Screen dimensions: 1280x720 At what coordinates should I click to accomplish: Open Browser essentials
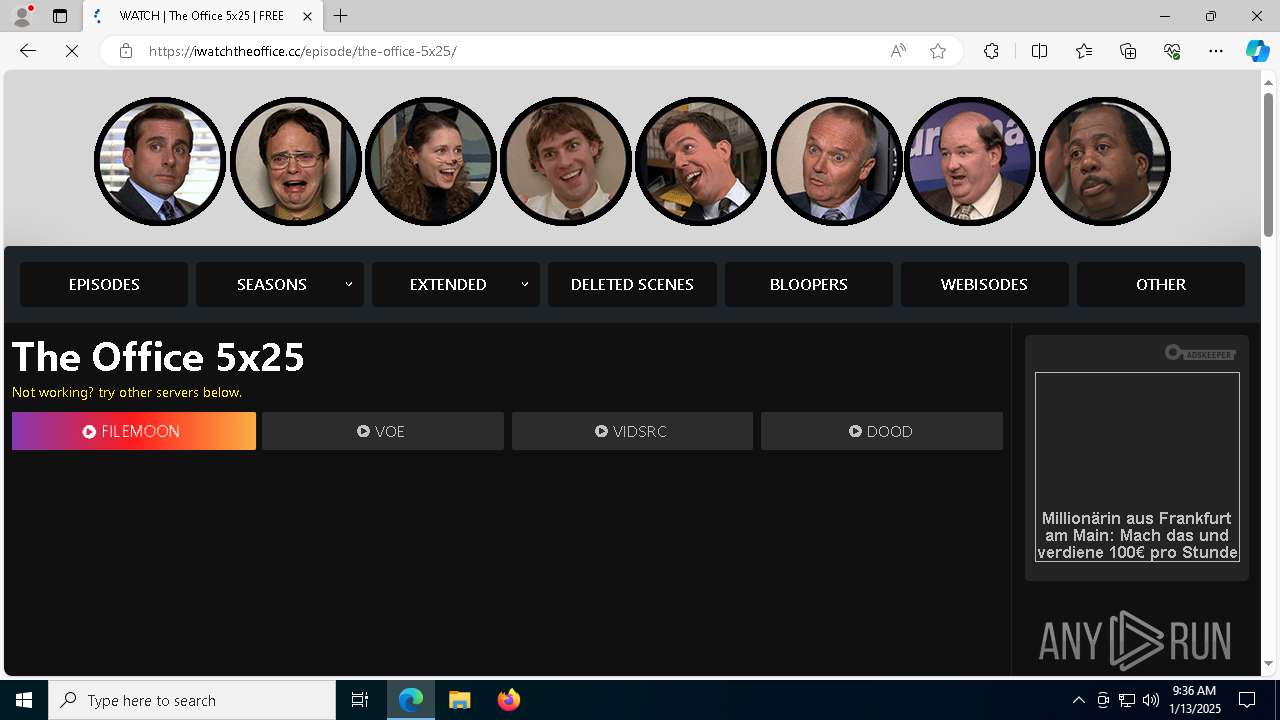pos(1172,51)
